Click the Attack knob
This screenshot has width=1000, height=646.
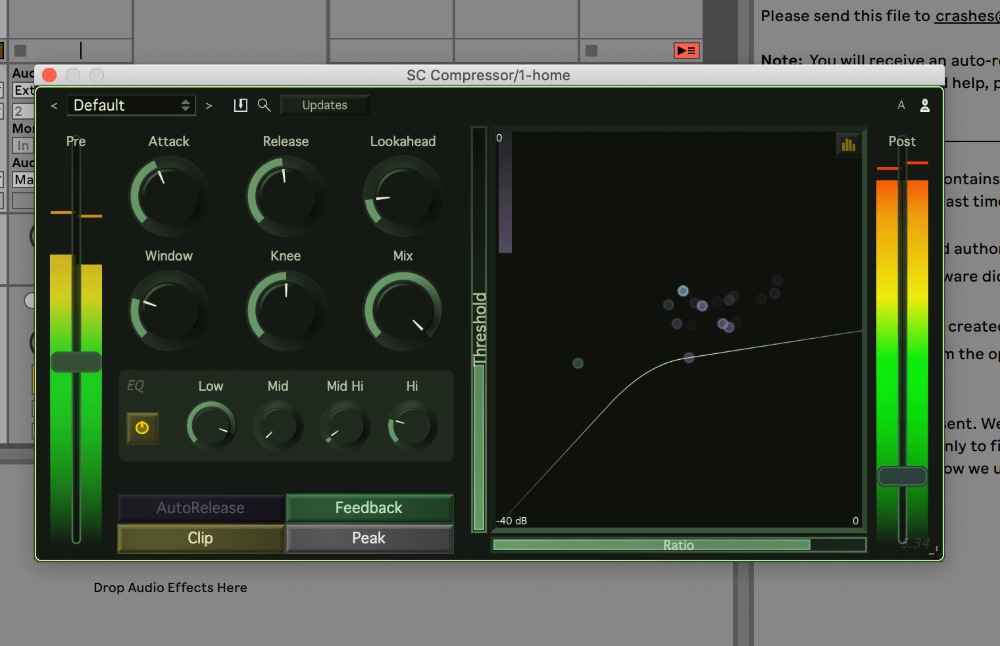click(x=168, y=195)
